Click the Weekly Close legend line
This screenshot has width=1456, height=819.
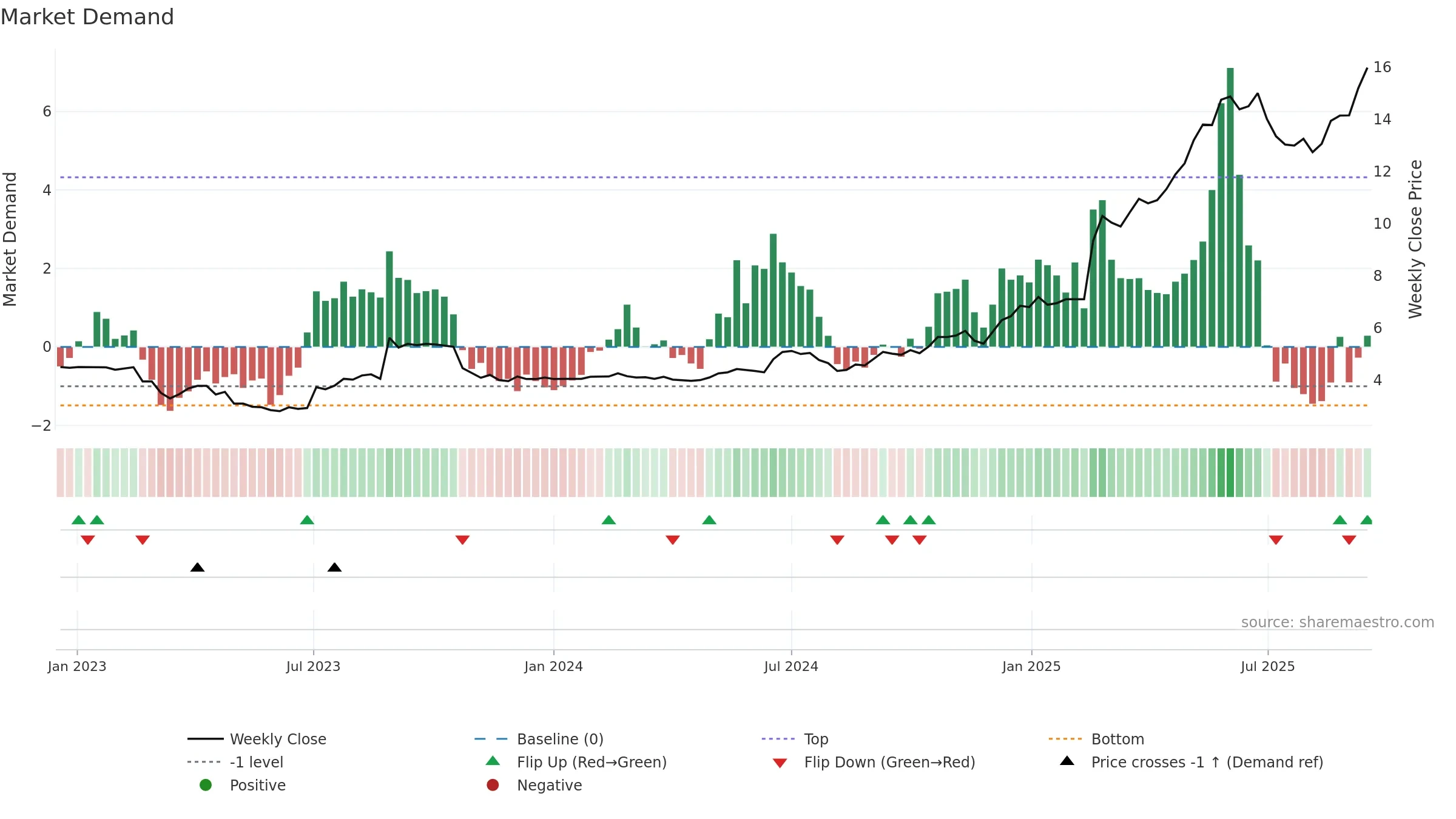pyautogui.click(x=206, y=739)
